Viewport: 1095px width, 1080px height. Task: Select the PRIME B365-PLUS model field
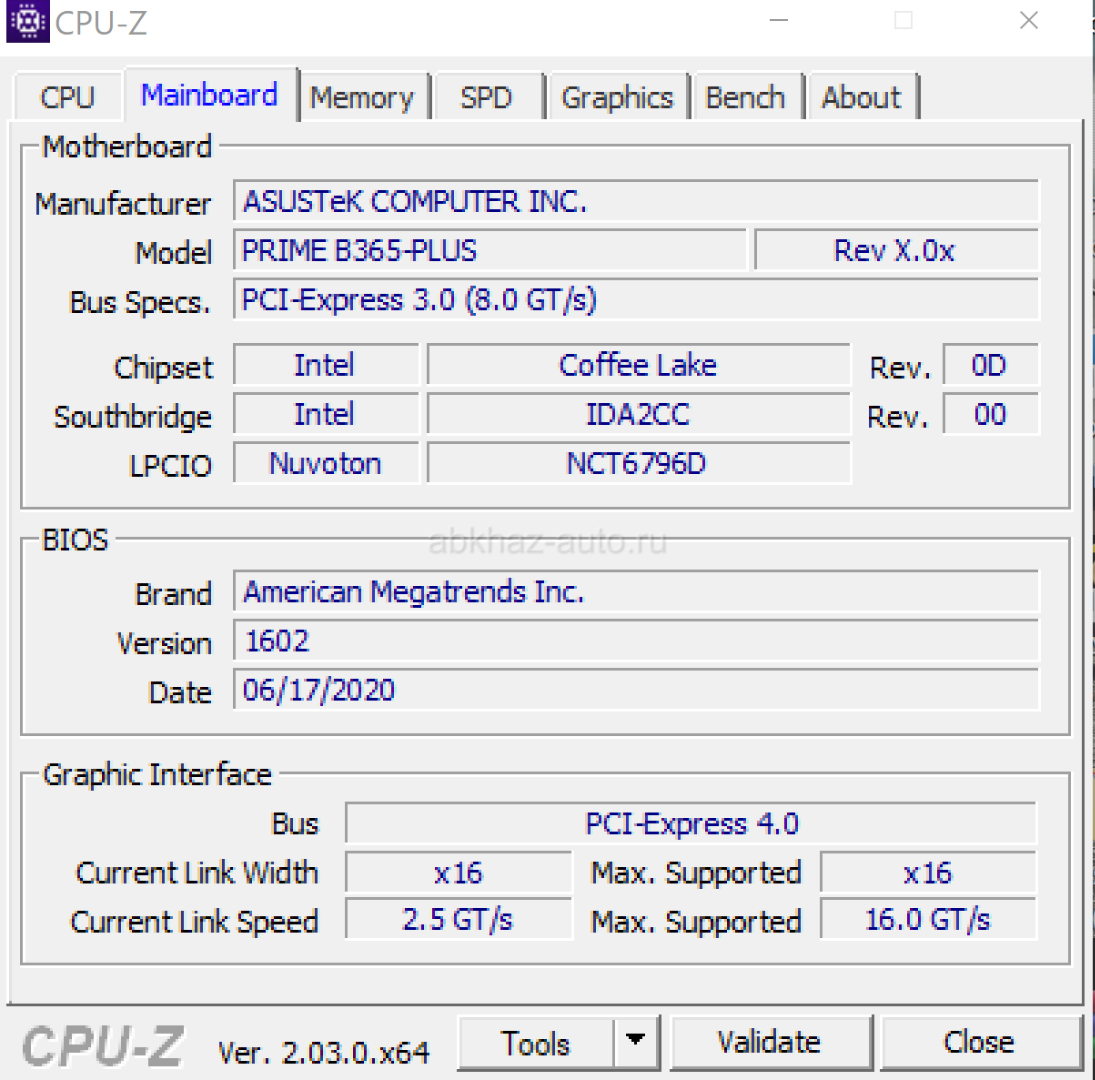(x=490, y=250)
